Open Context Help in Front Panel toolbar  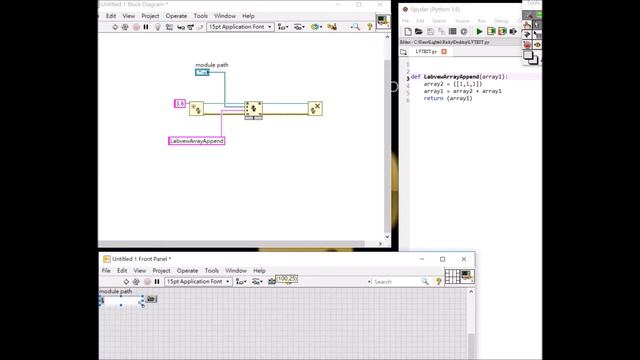pos(438,282)
